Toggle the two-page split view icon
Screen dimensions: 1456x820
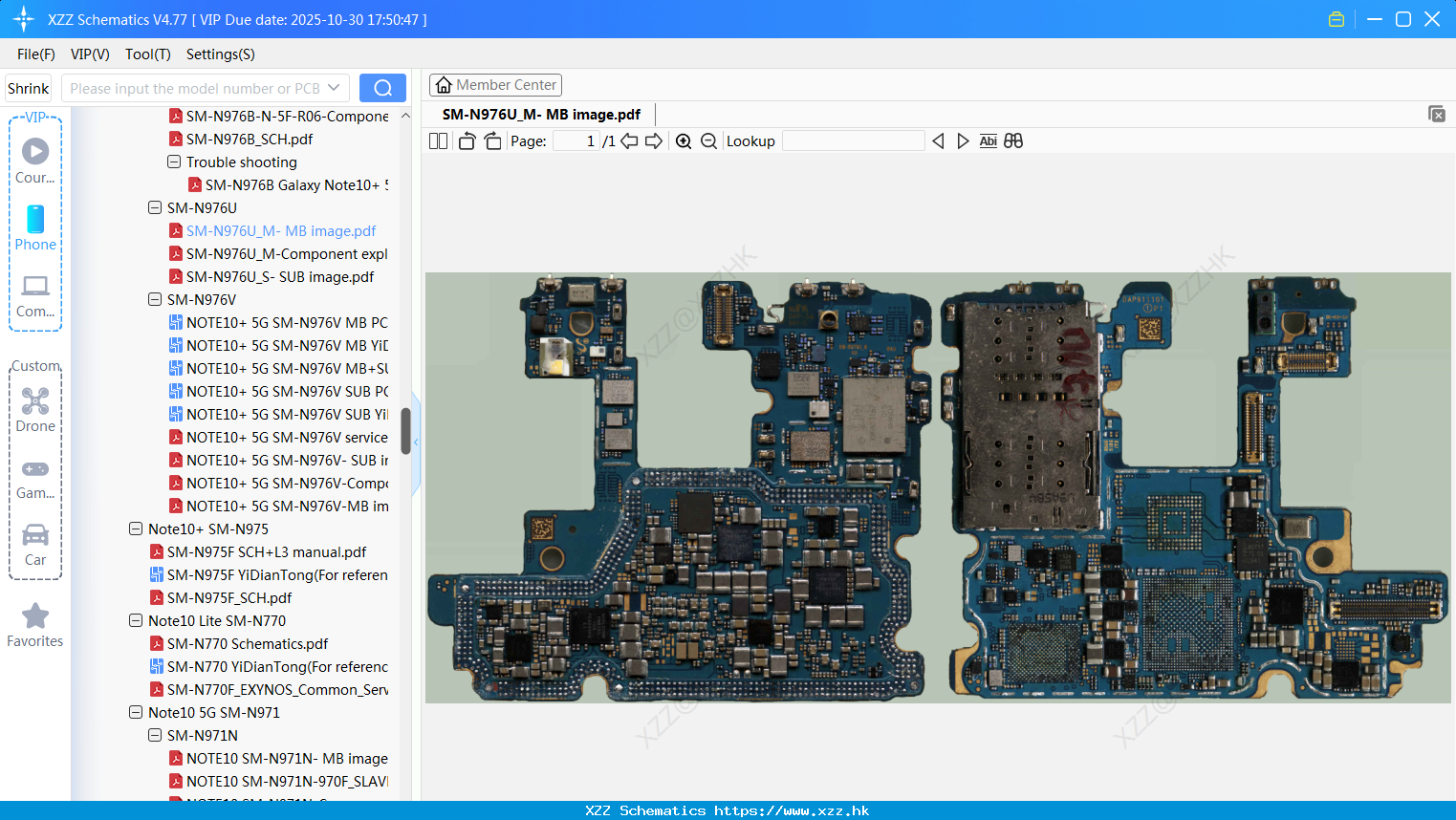tap(438, 141)
